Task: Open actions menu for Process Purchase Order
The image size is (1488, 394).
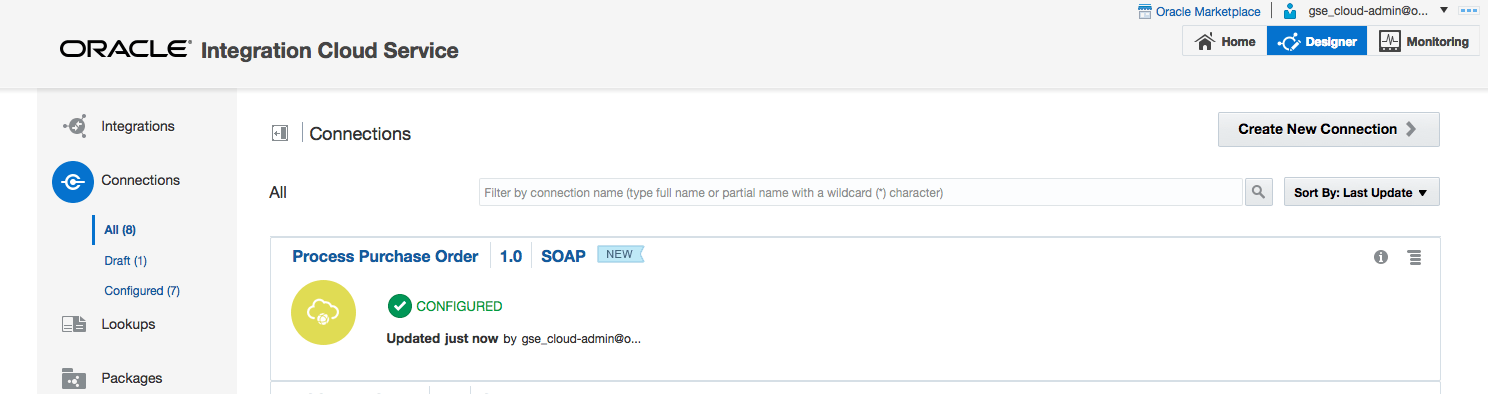Action: [x=1414, y=257]
